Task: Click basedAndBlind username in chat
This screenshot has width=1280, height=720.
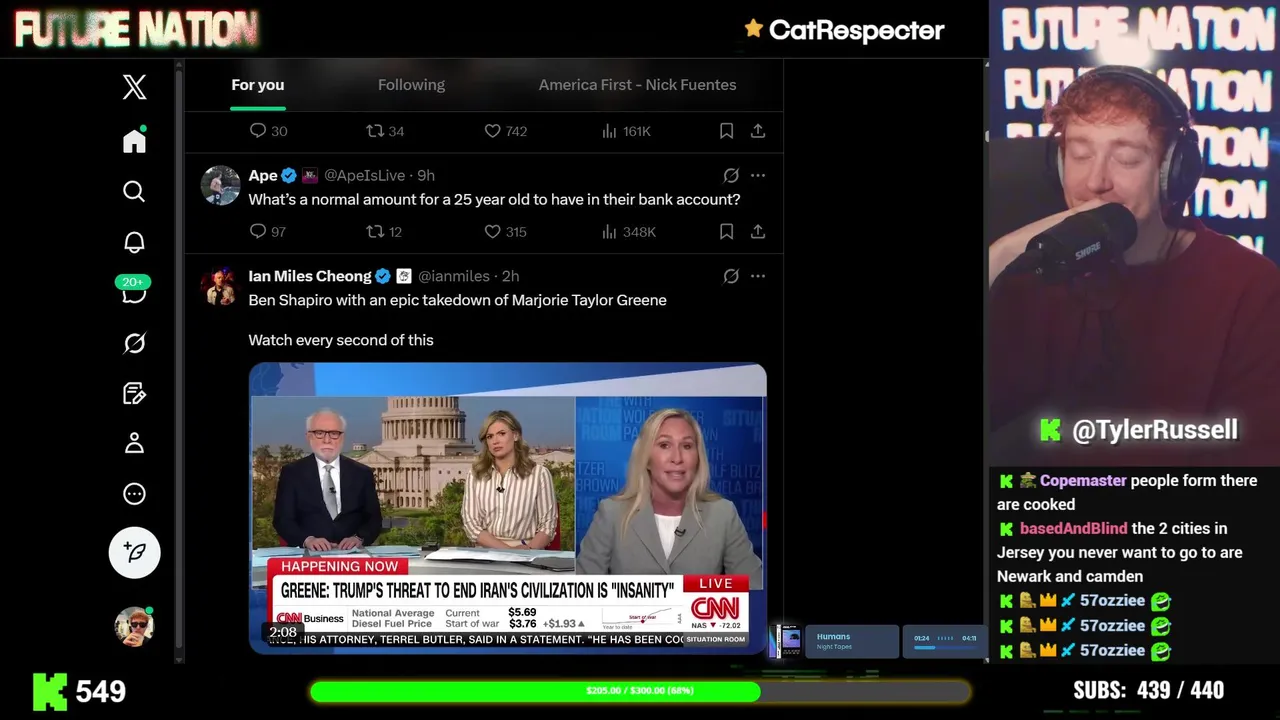Action: [1073, 529]
